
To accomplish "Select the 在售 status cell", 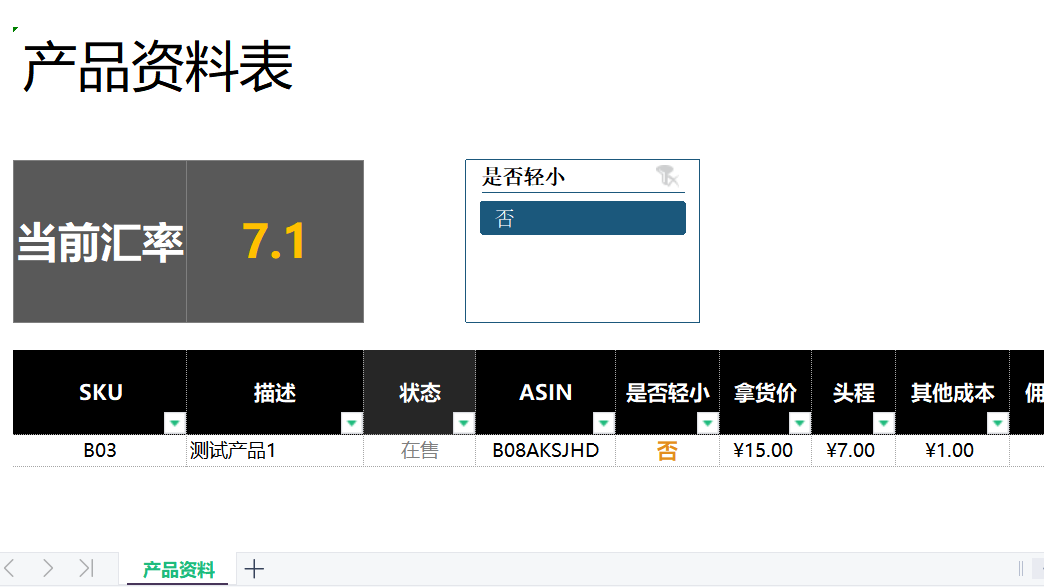I will point(419,451).
